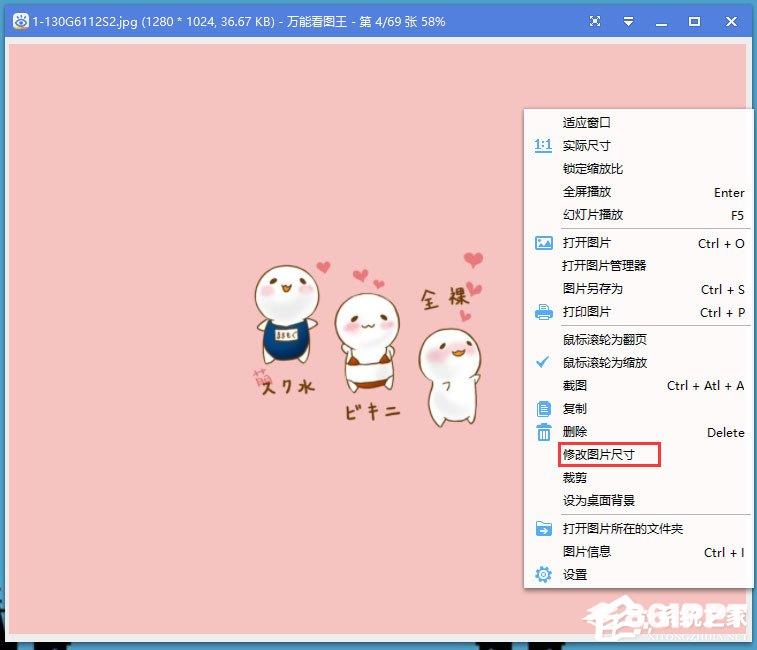Minimize the image viewer window
The height and width of the screenshot is (650, 757).
(661, 22)
